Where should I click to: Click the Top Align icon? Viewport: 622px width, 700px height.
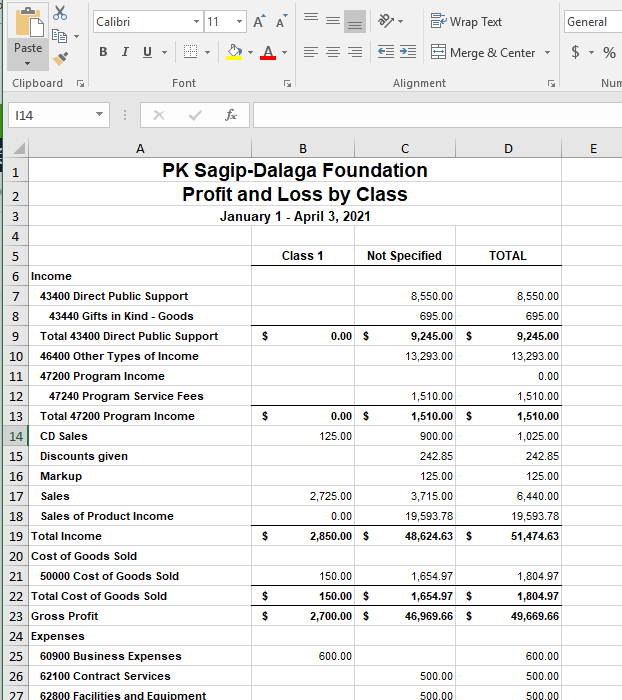click(x=310, y=21)
